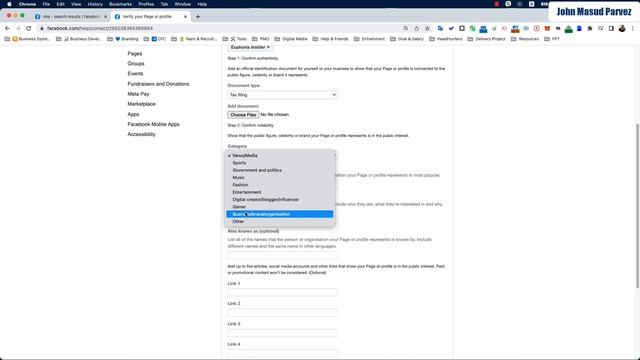This screenshot has width=640, height=360.
Task: Click the Choose Files button
Action: coord(243,115)
